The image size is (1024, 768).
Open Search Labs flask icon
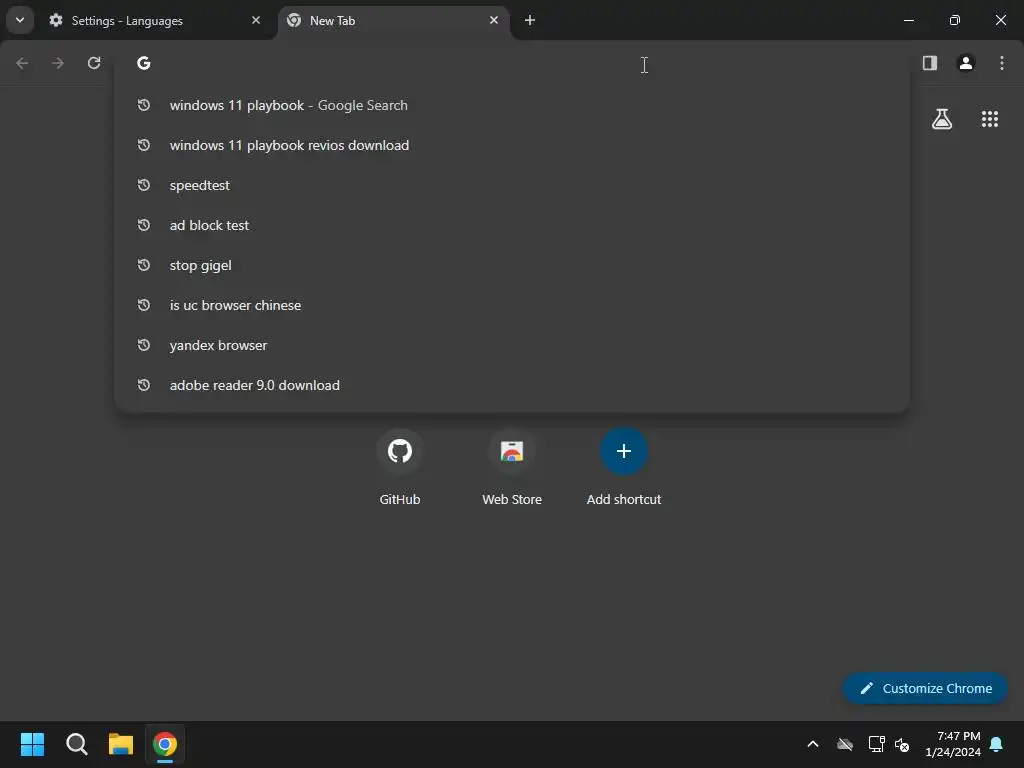(x=941, y=119)
